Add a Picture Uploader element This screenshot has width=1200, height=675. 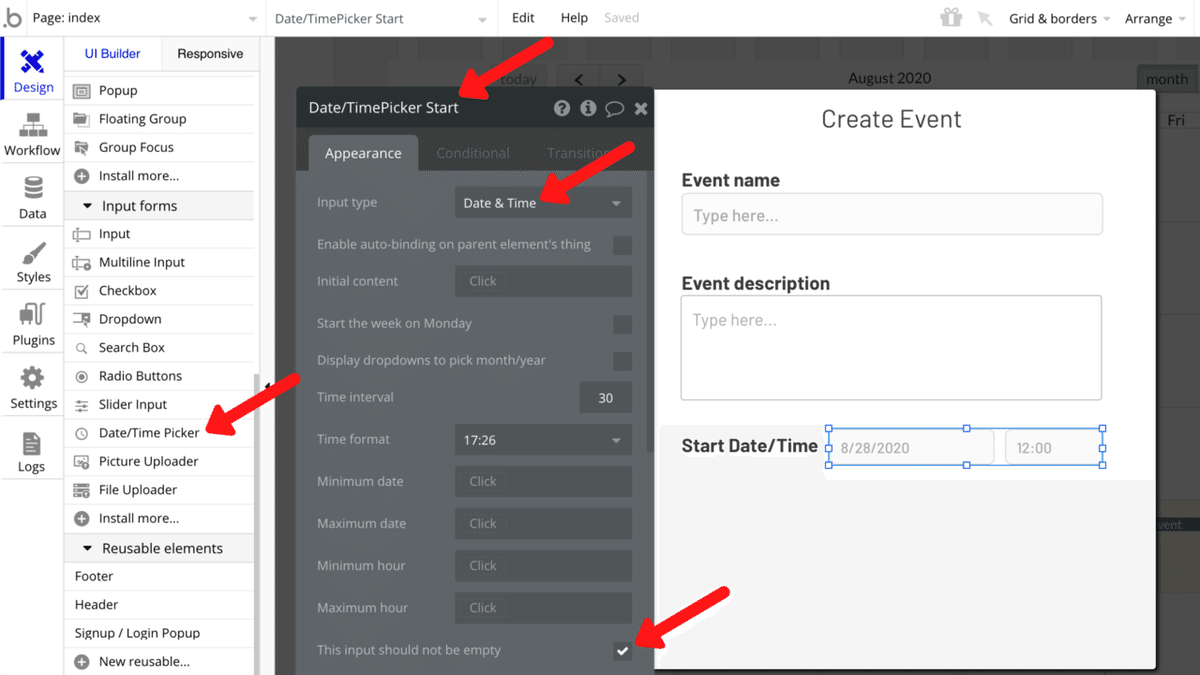pos(159,462)
